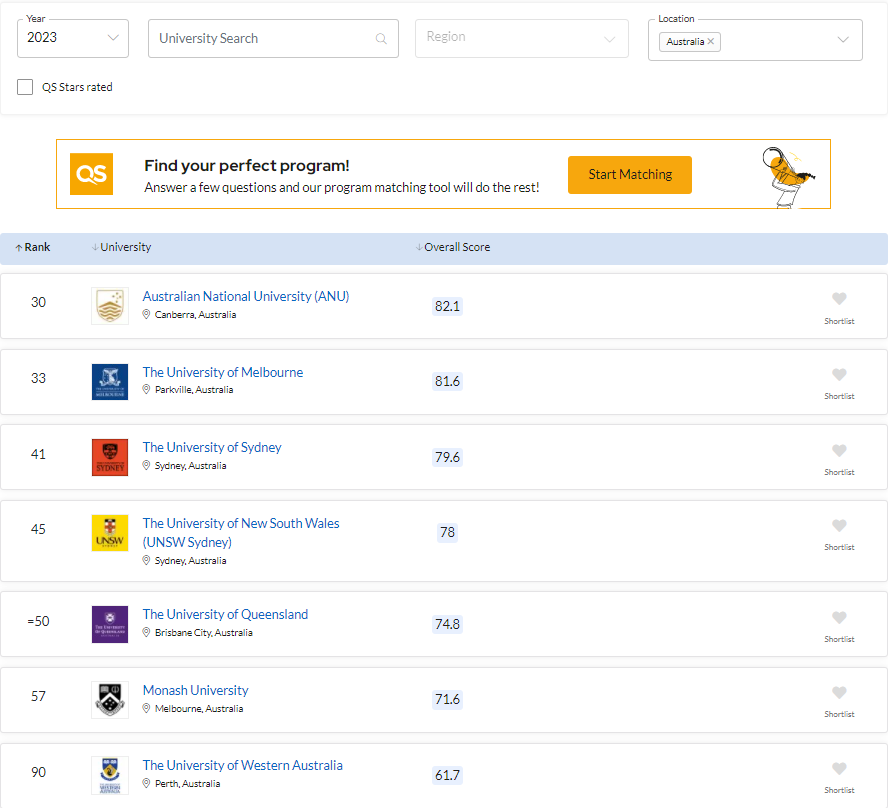Sort list by University column header
This screenshot has height=808, width=888.
coord(121,247)
